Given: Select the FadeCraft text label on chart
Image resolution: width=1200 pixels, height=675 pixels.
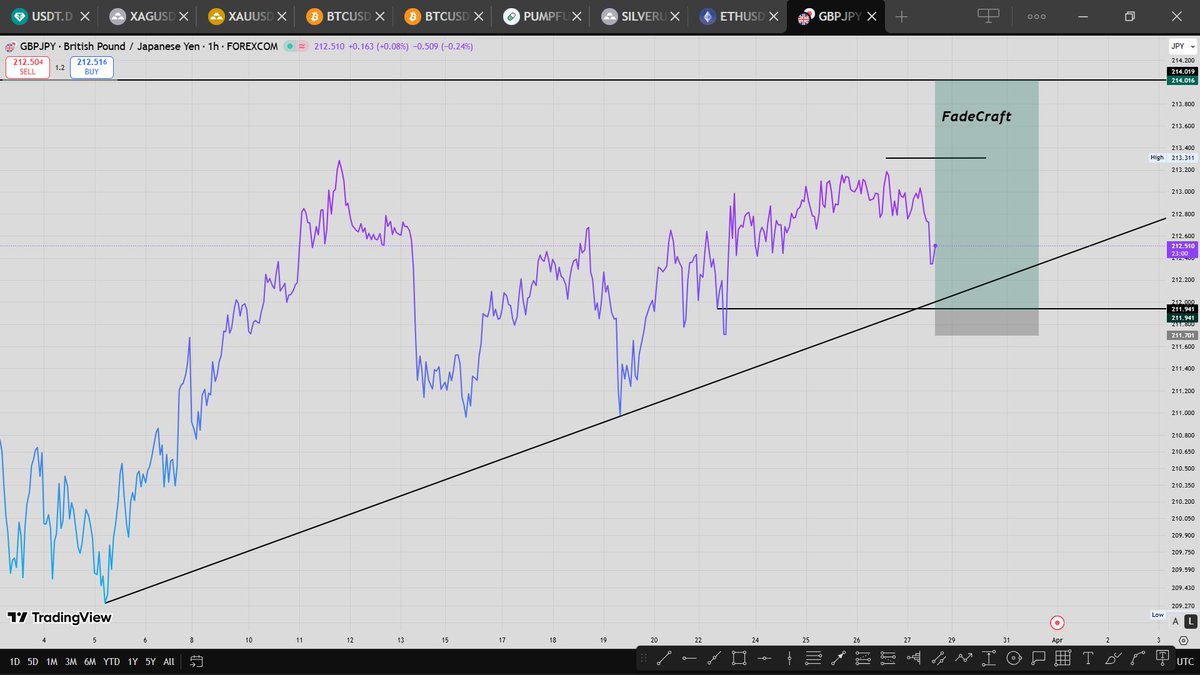Looking at the screenshot, I should 977,116.
